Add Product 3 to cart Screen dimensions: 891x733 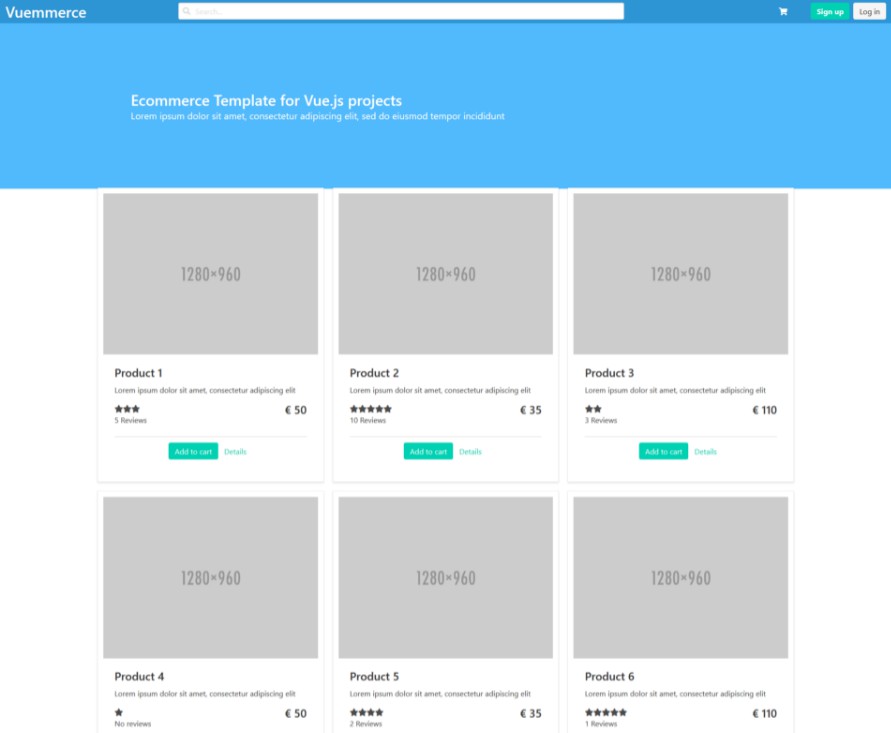coord(663,451)
